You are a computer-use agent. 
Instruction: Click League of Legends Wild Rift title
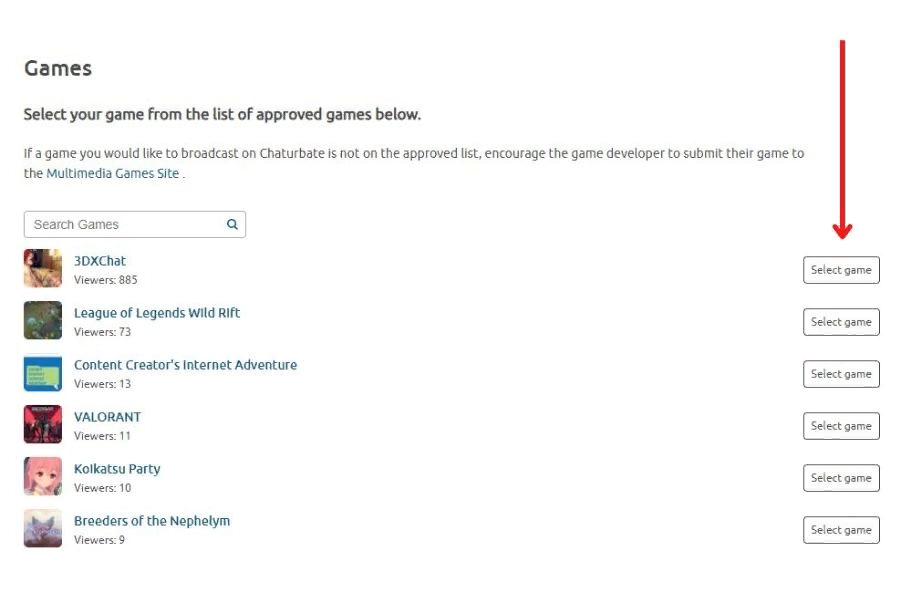pos(157,313)
